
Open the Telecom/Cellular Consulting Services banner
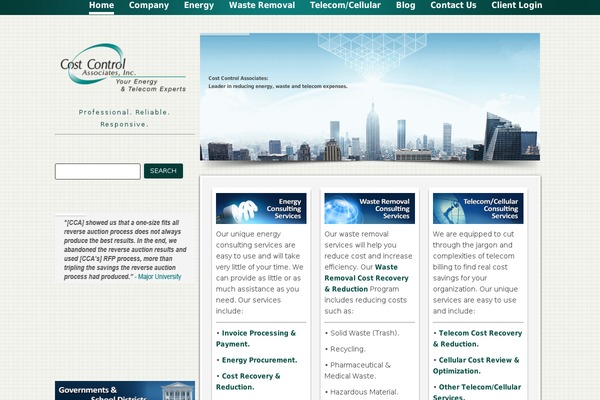pos(478,208)
